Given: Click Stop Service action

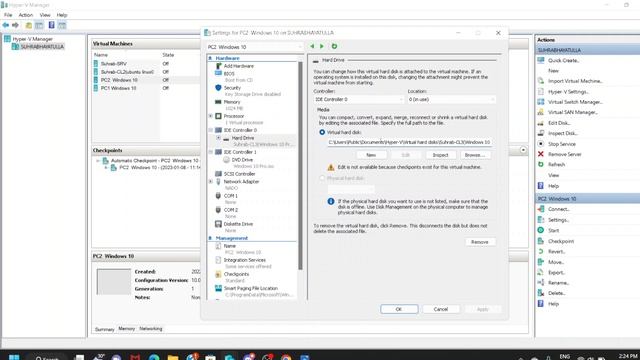Looking at the screenshot, I should click(562, 144).
